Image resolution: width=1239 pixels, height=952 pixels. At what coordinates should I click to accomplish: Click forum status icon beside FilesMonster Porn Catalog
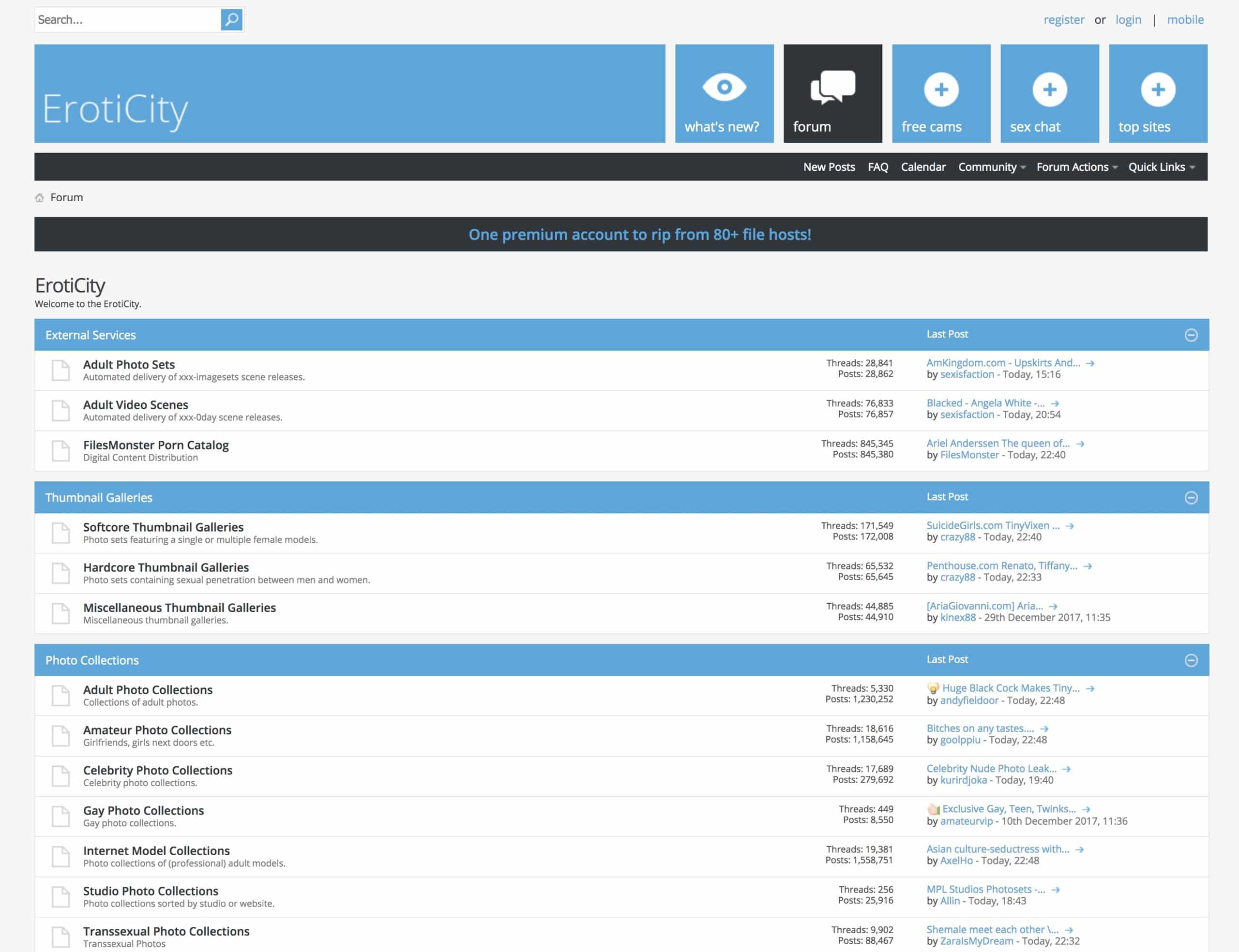click(60, 450)
